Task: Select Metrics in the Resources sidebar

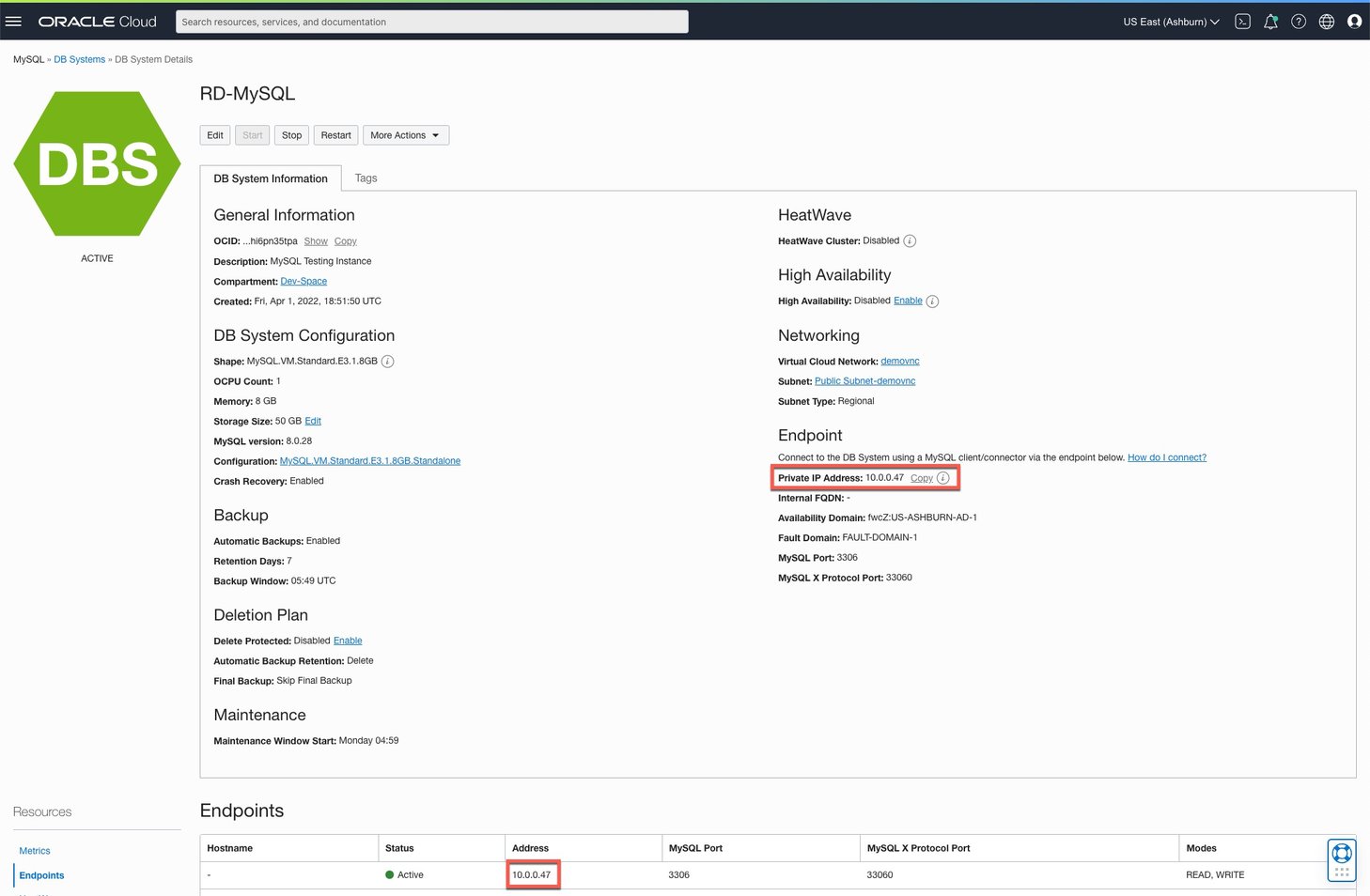Action: coord(35,850)
